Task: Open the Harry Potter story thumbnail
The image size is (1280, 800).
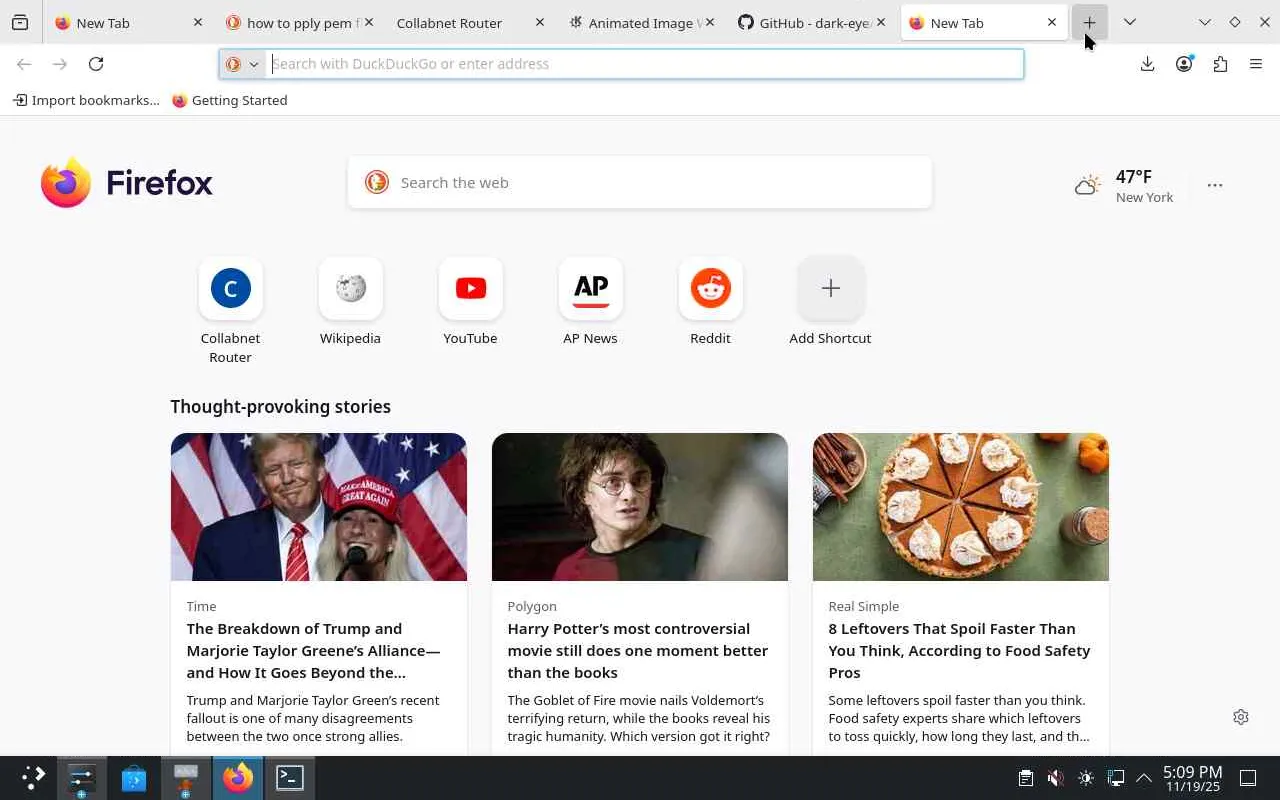Action: [640, 507]
